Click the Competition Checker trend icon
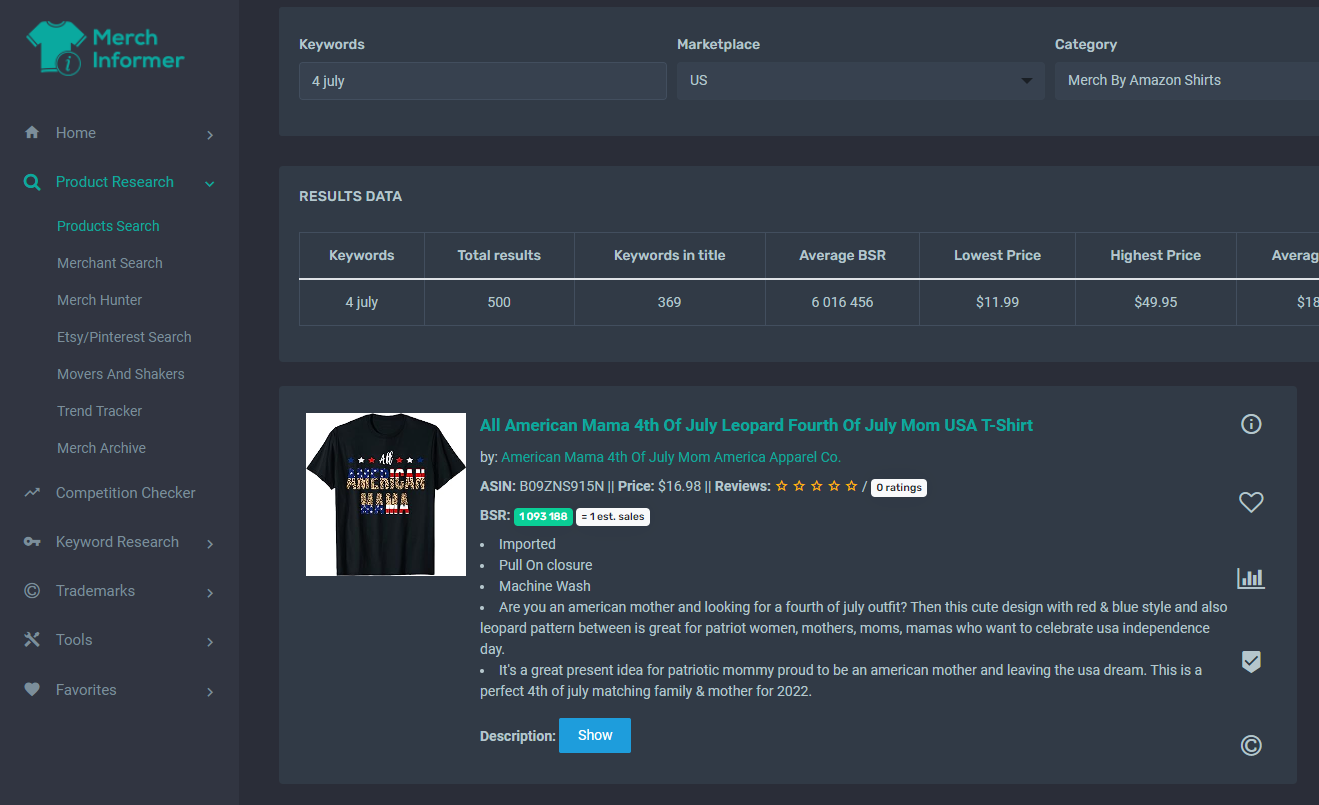Image resolution: width=1319 pixels, height=805 pixels. coord(32,492)
